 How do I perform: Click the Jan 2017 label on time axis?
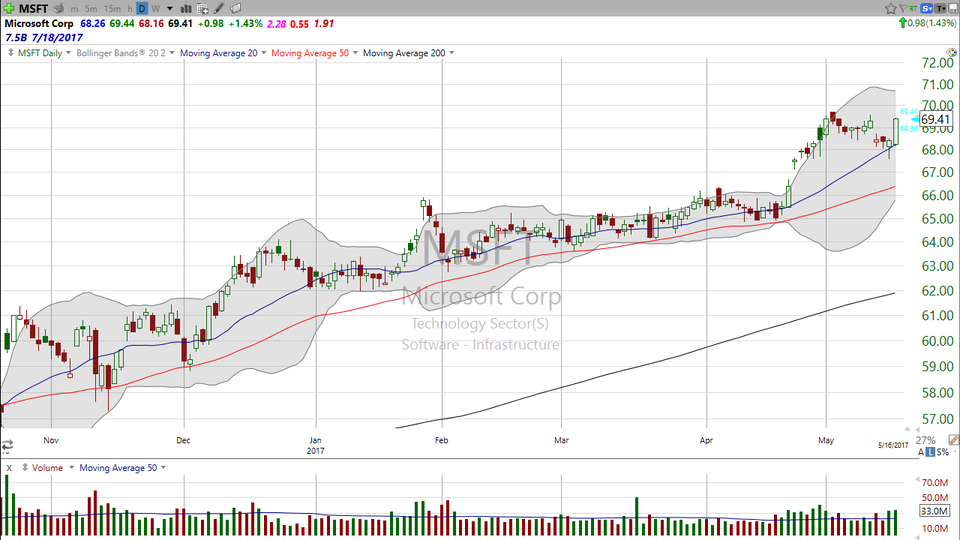[x=315, y=445]
